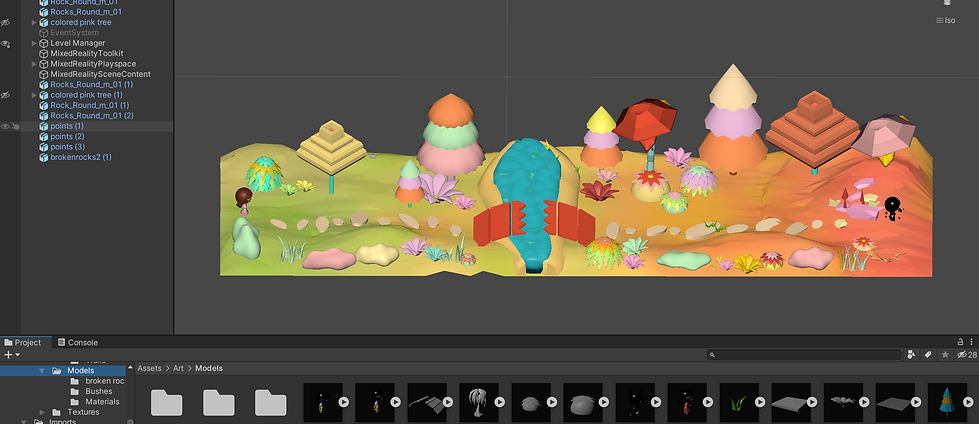Image resolution: width=979 pixels, height=424 pixels.
Task: Select EventSystem in the hierarchy
Action: [74, 32]
